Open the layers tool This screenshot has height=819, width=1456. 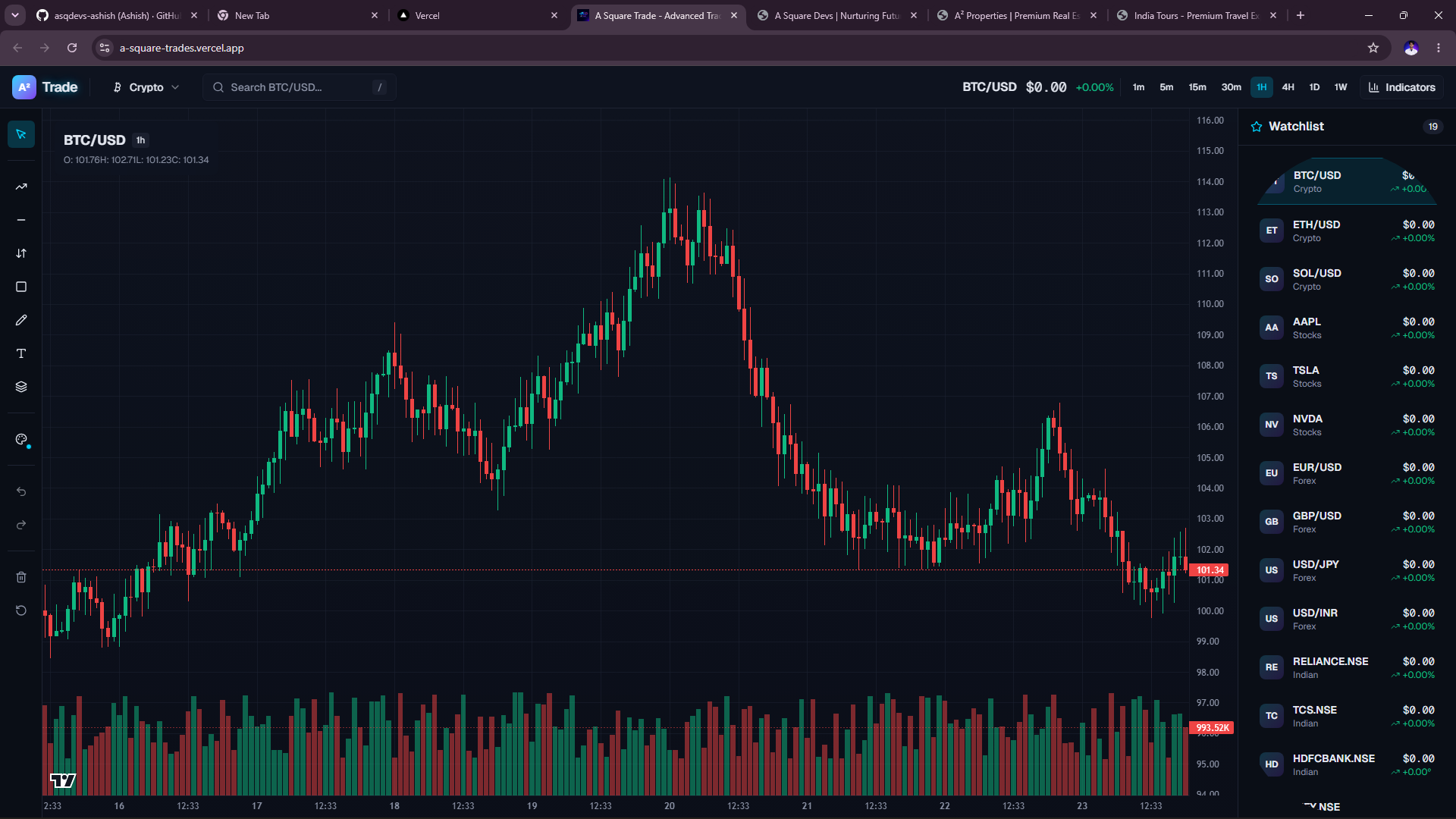(21, 387)
